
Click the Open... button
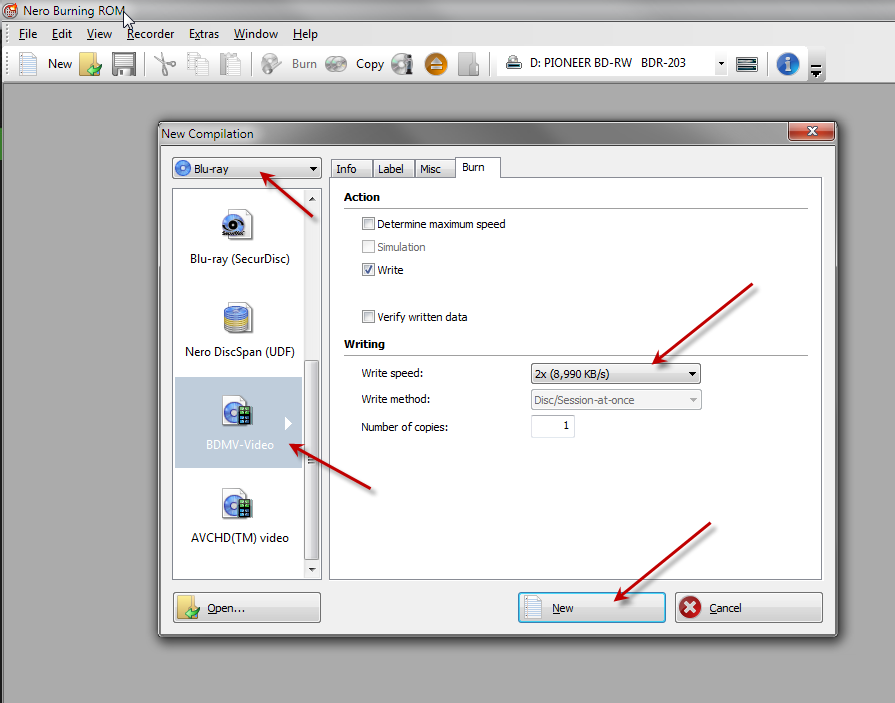pyautogui.click(x=247, y=607)
